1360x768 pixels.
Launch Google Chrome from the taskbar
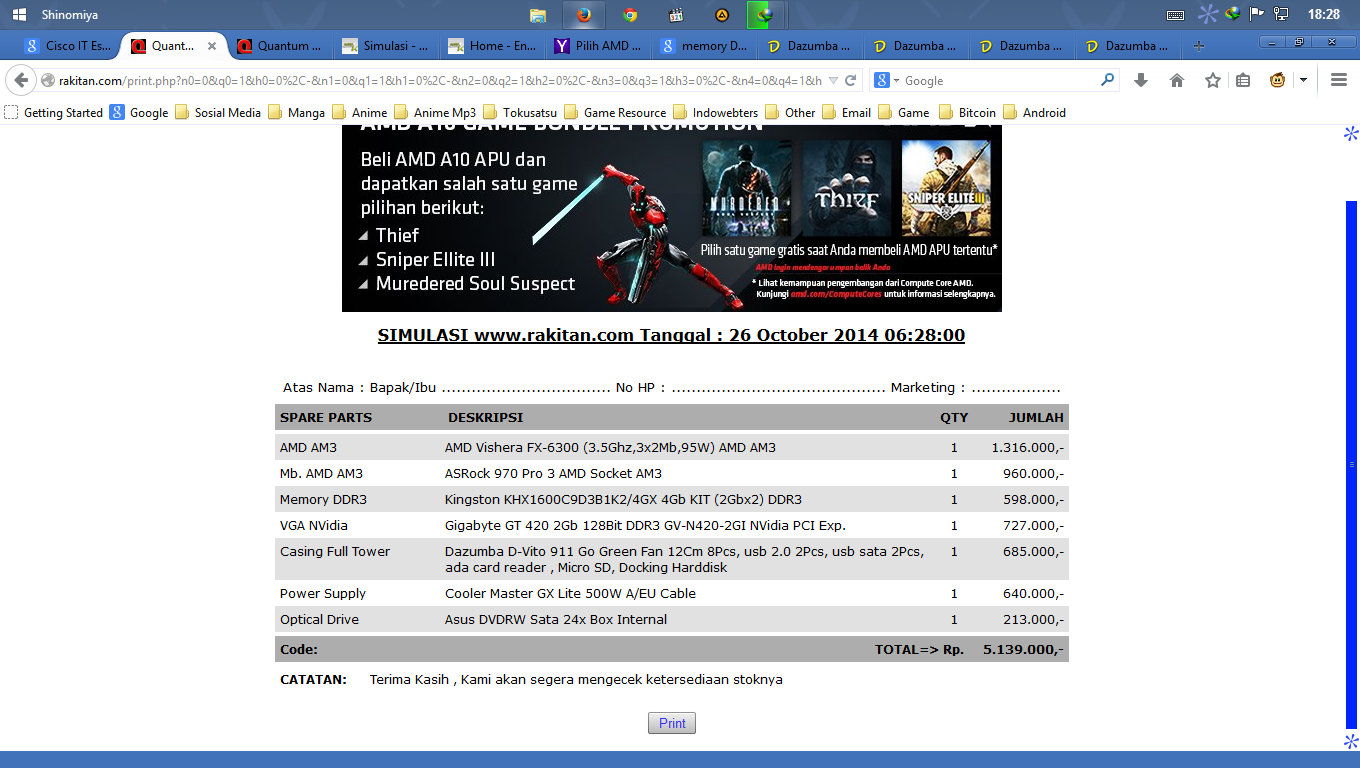630,15
